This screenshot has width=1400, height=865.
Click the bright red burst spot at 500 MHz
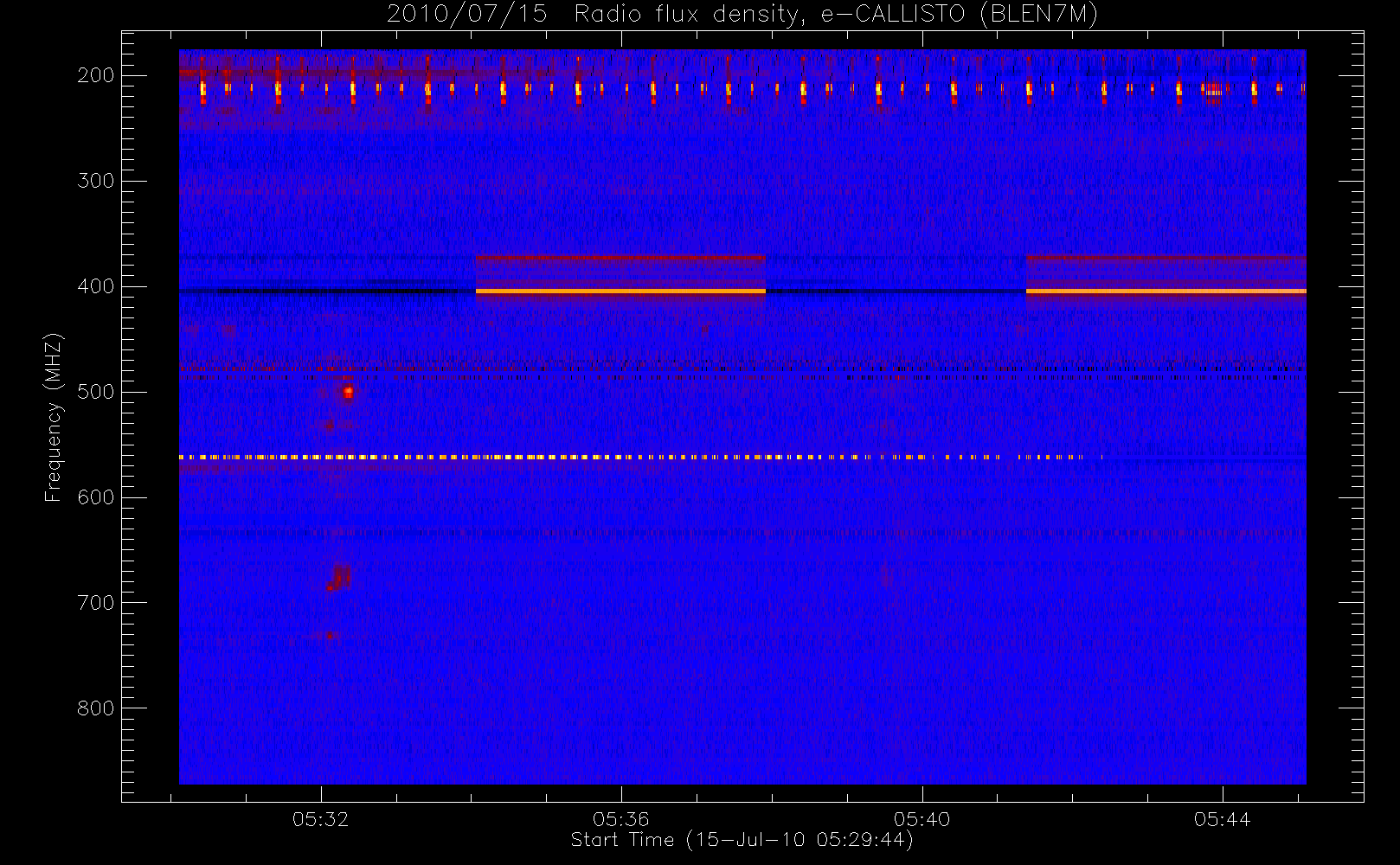coord(348,392)
